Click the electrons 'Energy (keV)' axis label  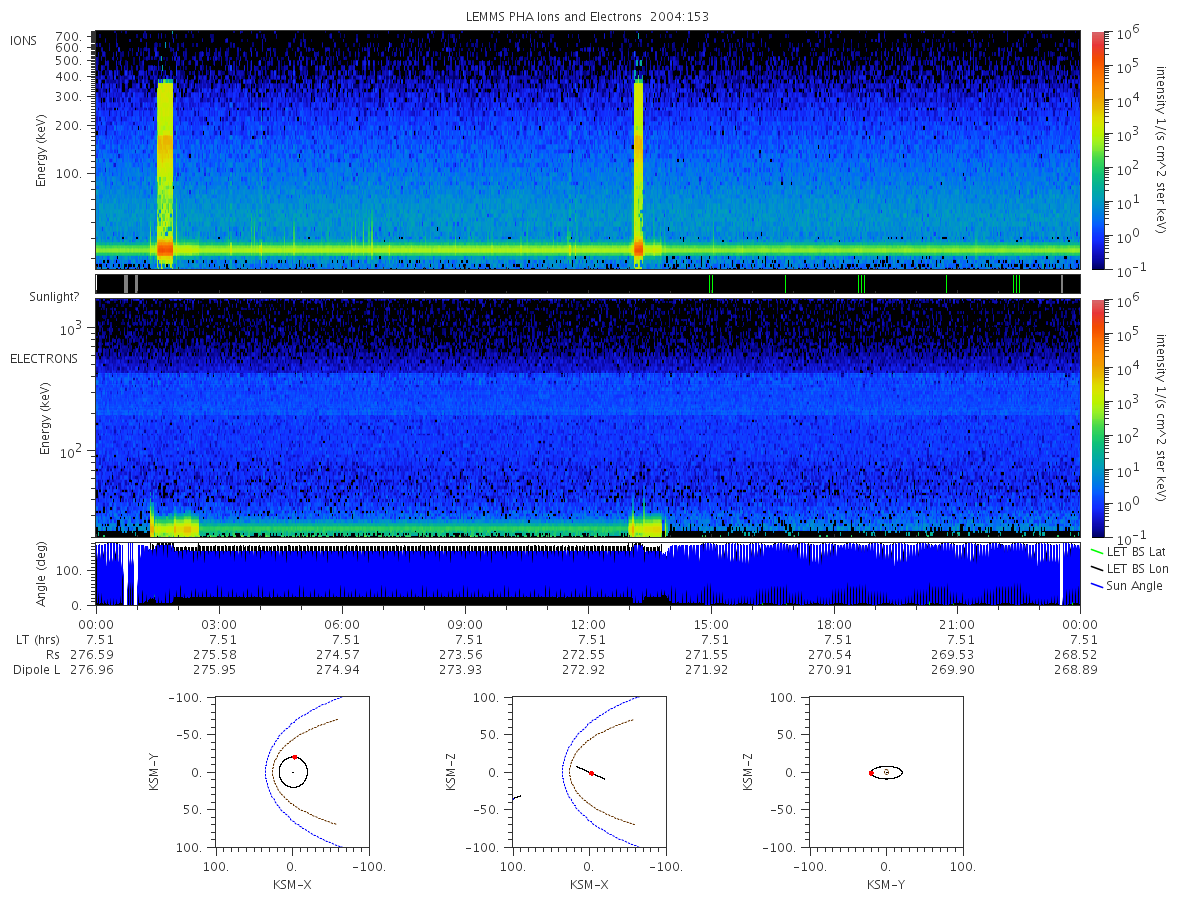coord(46,420)
